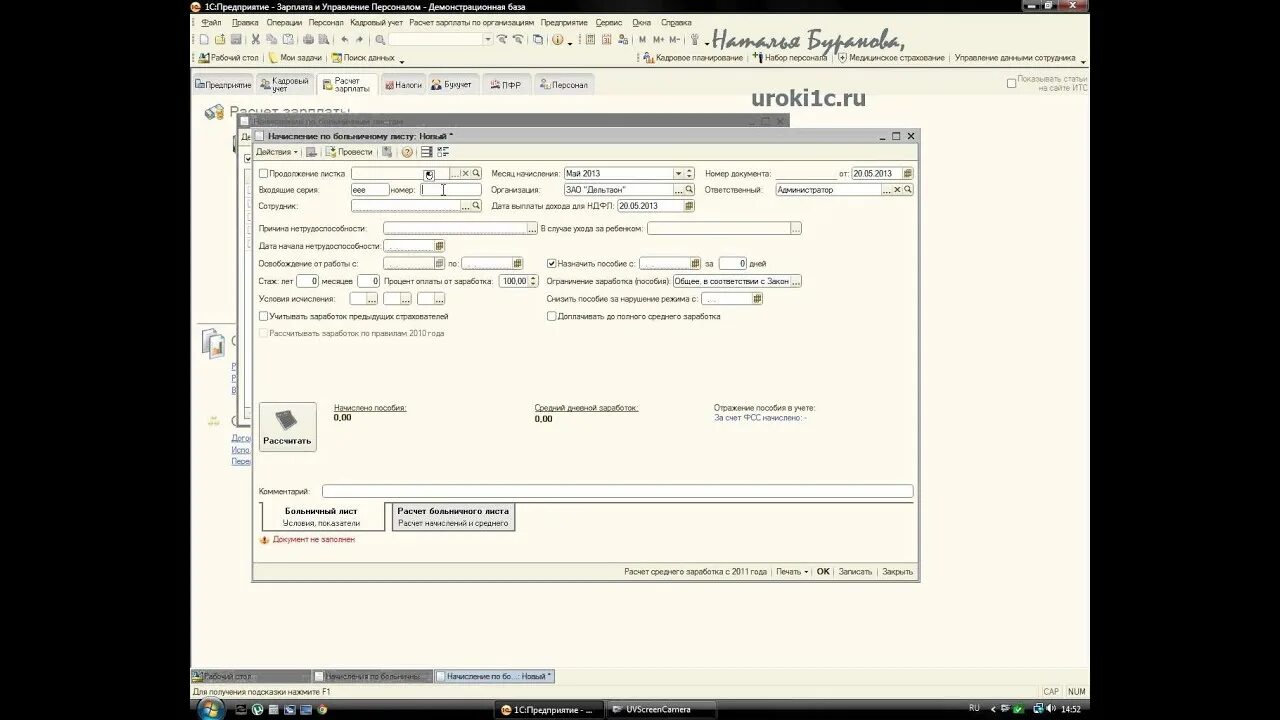The width and height of the screenshot is (1280, 720).
Task: Click the list settings icon after help icon
Action: click(x=426, y=152)
